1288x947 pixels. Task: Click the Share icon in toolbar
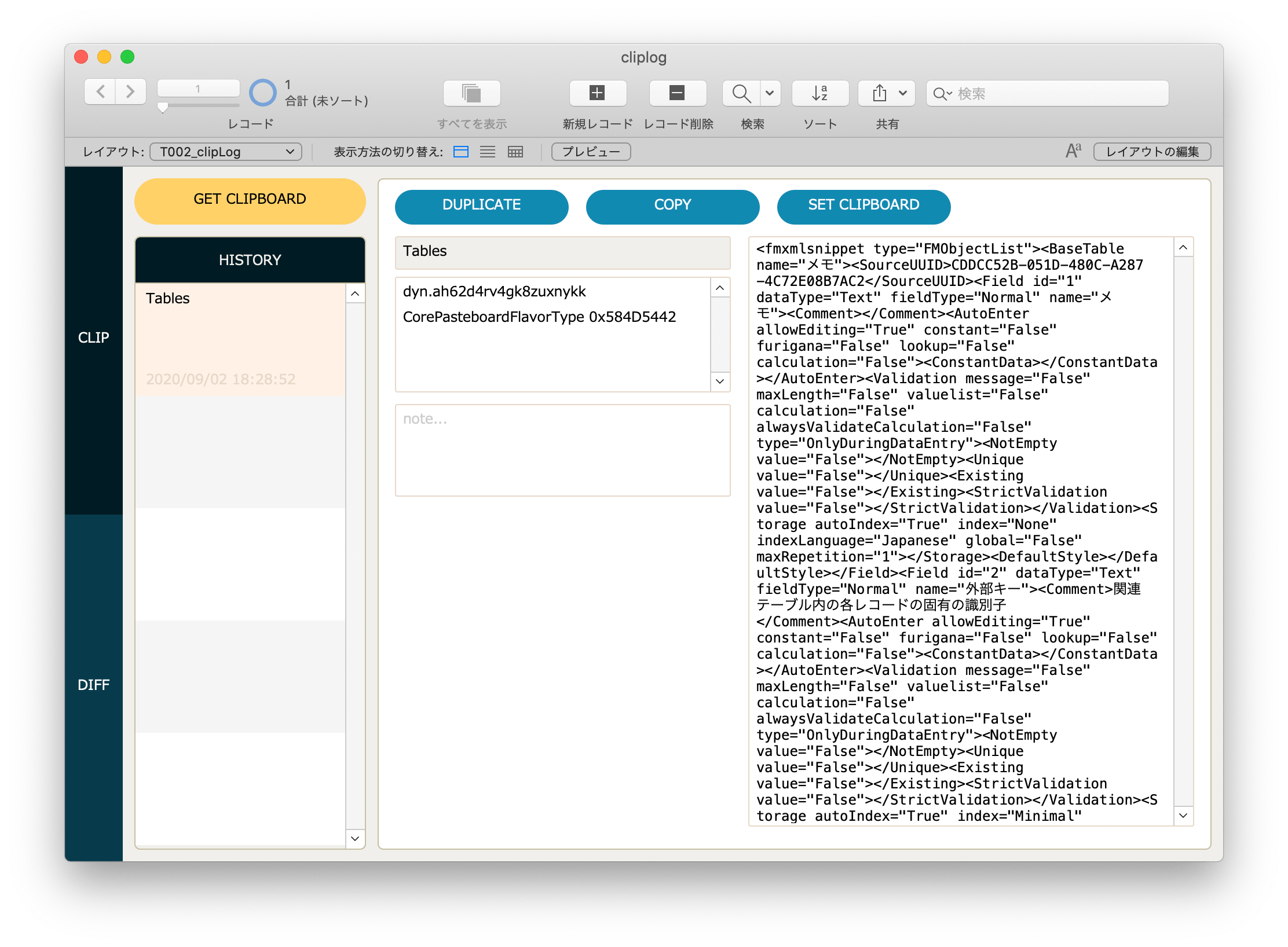[879, 93]
